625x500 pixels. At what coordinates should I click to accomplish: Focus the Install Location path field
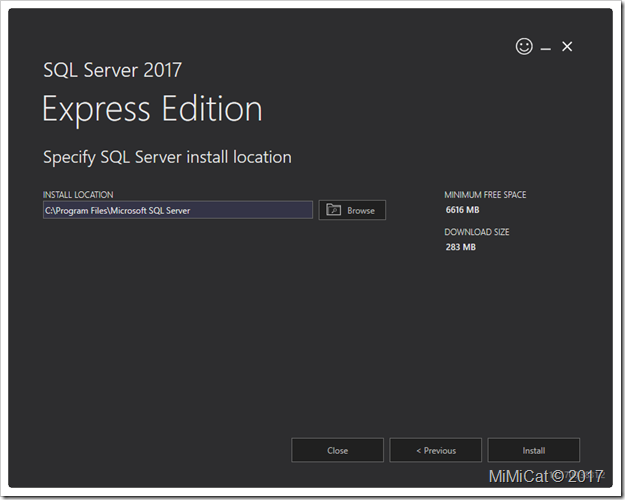click(x=178, y=210)
